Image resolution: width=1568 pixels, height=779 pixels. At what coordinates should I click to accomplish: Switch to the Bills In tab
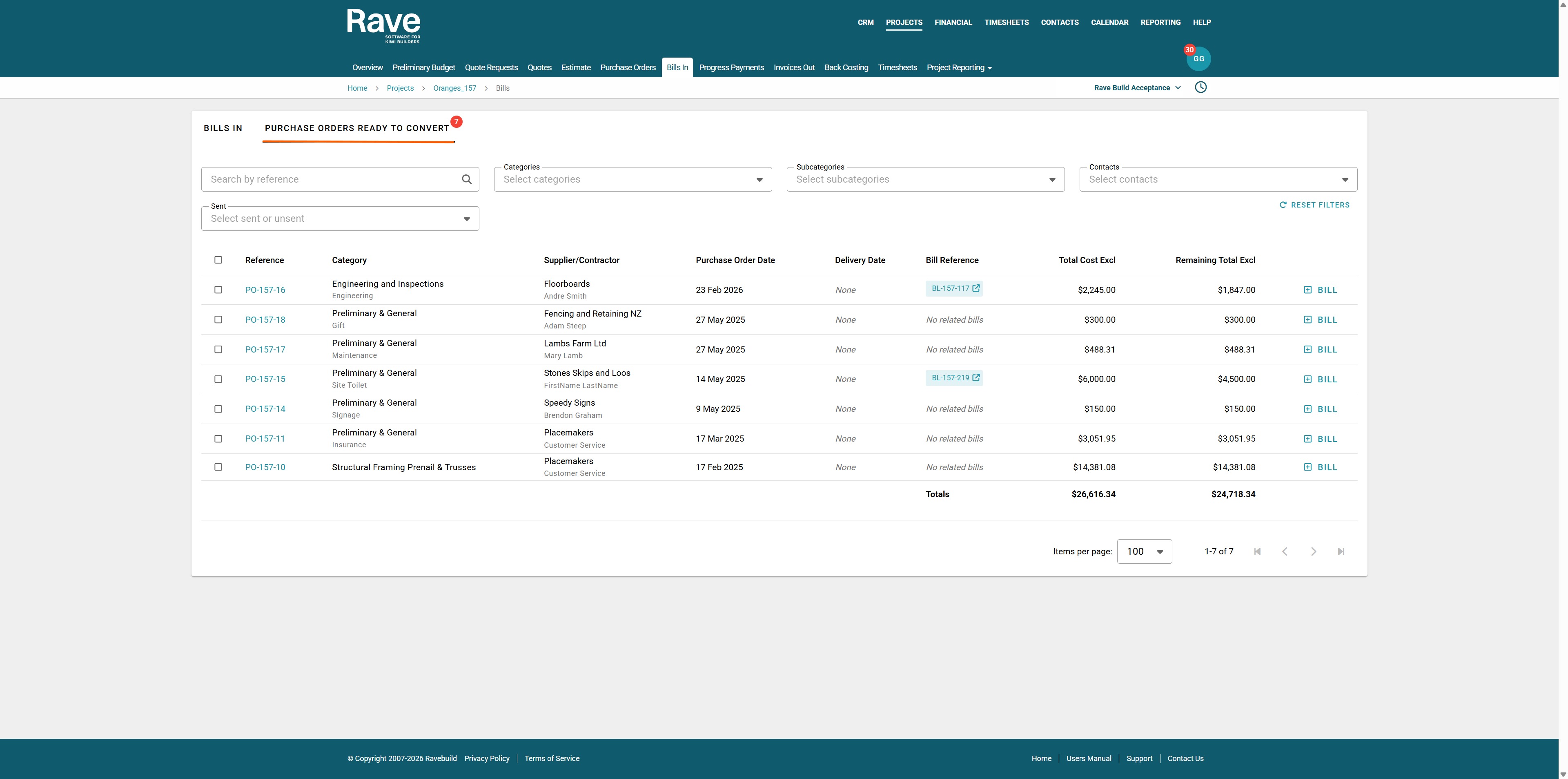223,128
